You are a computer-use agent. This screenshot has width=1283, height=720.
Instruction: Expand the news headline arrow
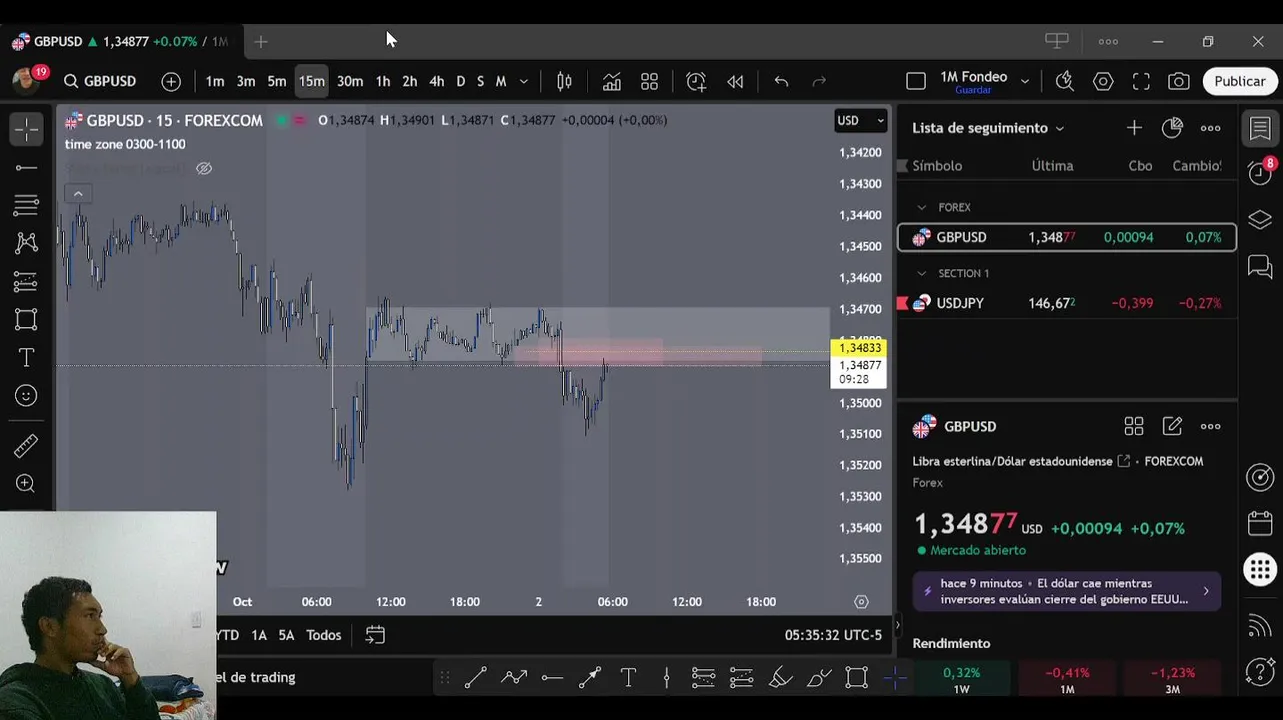click(x=1205, y=591)
